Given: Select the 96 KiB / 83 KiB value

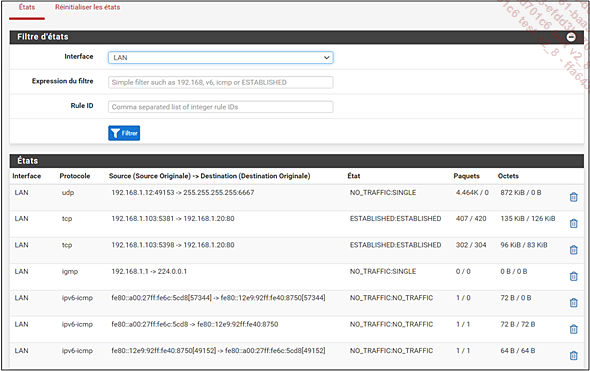Looking at the screenshot, I should tap(524, 245).
